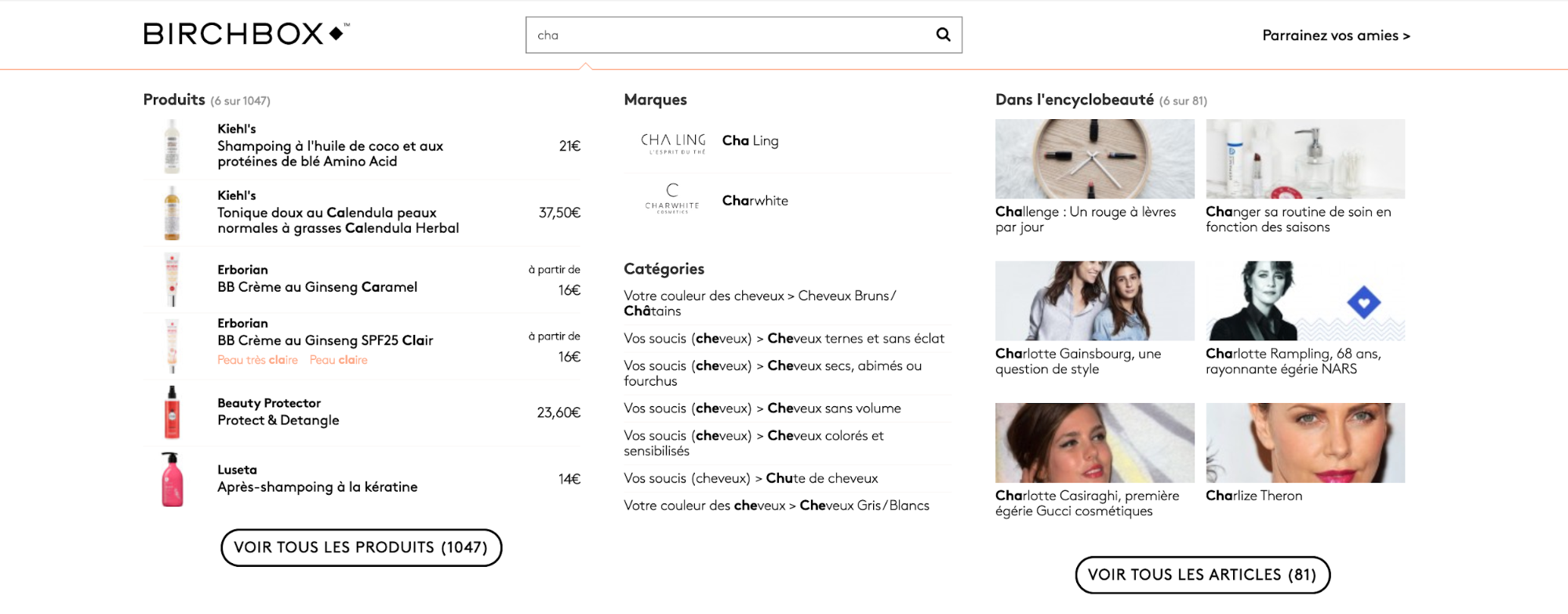The height and width of the screenshot is (614, 1568).
Task: Click the Charwhite brand logo
Action: point(672,199)
